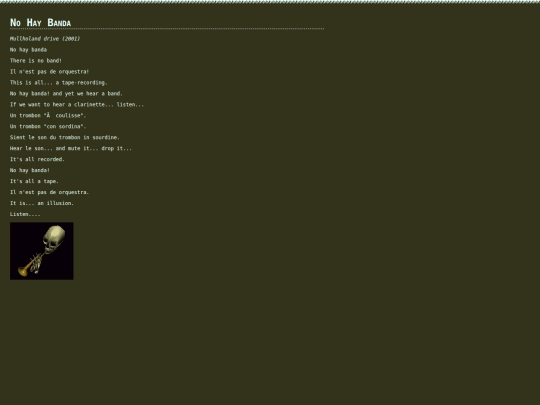Click the lowercase line 'No hay banda' without exclamation mark
The height and width of the screenshot is (405, 540).
[x=28, y=50]
